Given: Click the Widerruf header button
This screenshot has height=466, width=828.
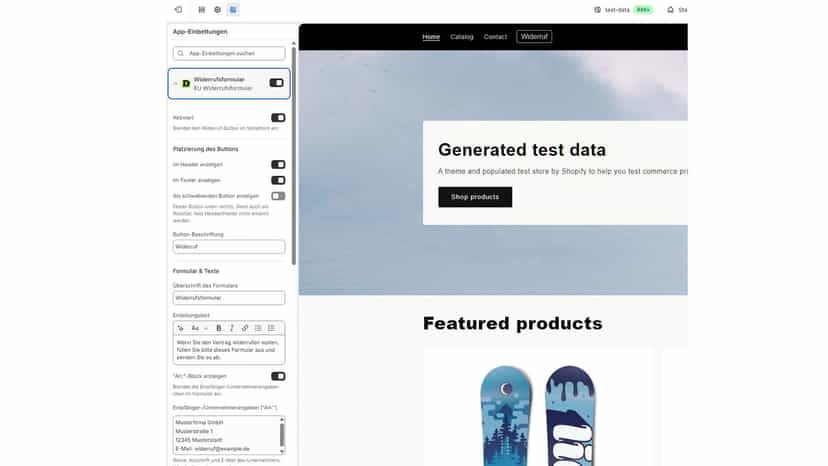Looking at the screenshot, I should 534,36.
